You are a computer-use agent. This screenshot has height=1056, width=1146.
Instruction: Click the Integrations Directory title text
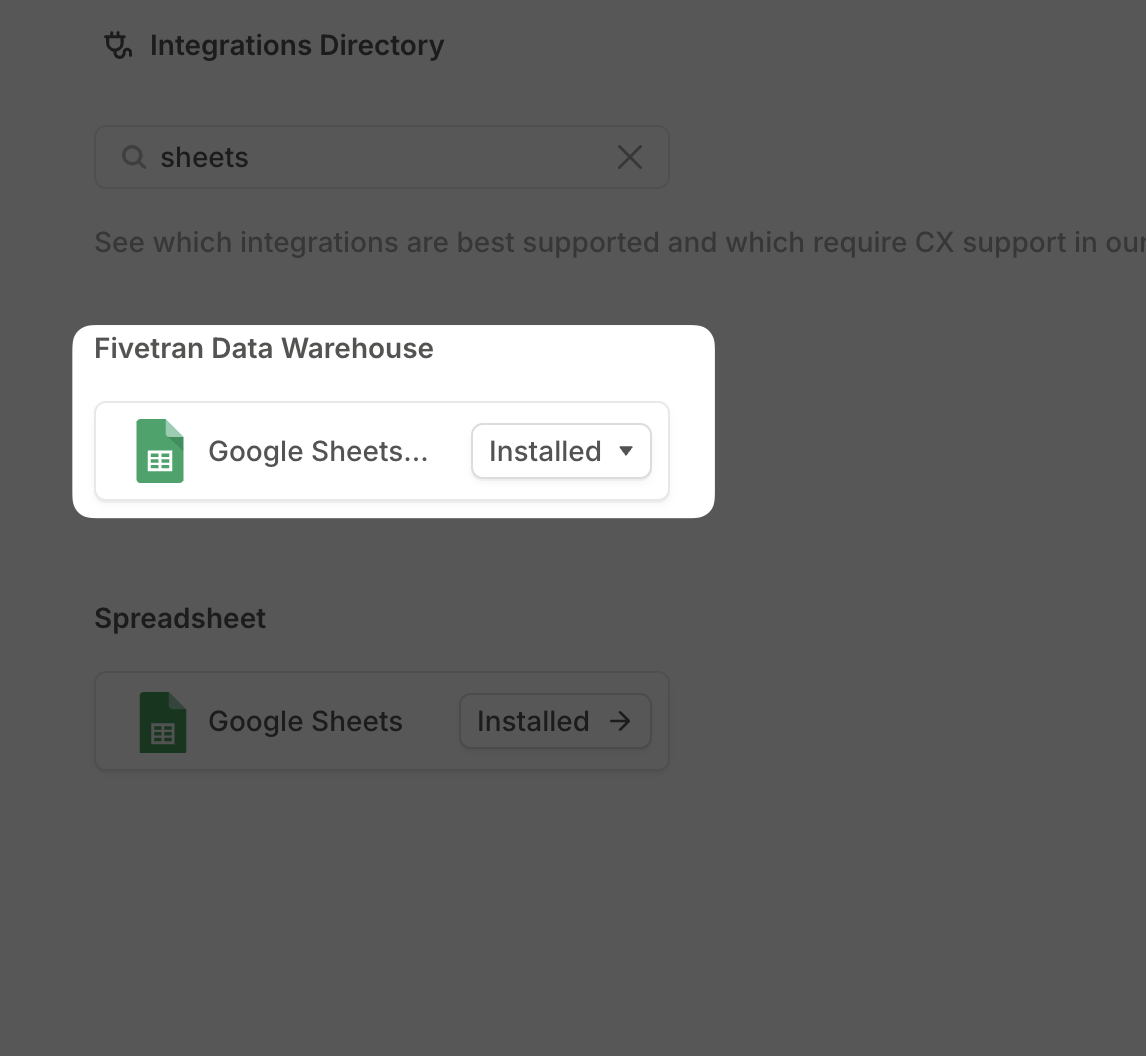click(297, 45)
